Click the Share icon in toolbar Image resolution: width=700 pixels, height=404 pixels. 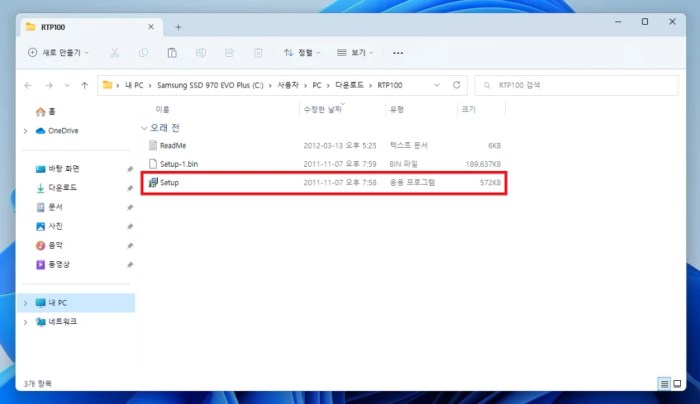coord(229,53)
